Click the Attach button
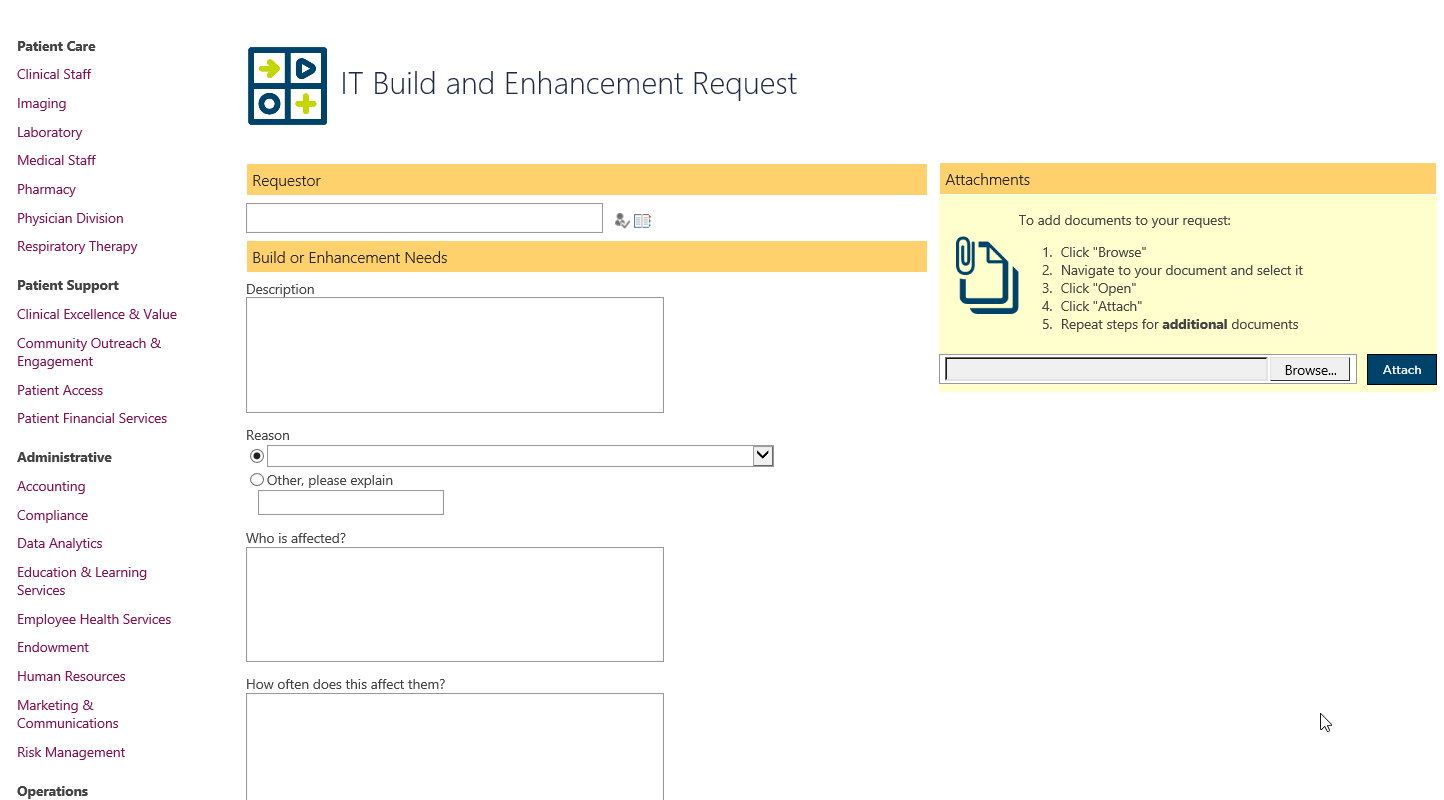Screen dimensions: 1444x800 tap(1401, 369)
